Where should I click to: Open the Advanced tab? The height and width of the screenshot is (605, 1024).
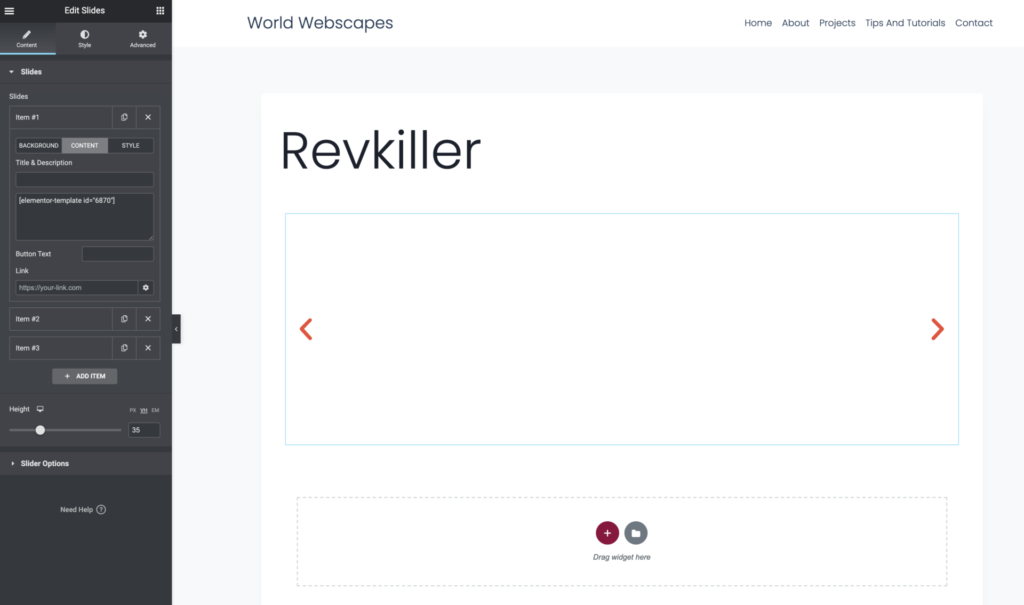142,39
